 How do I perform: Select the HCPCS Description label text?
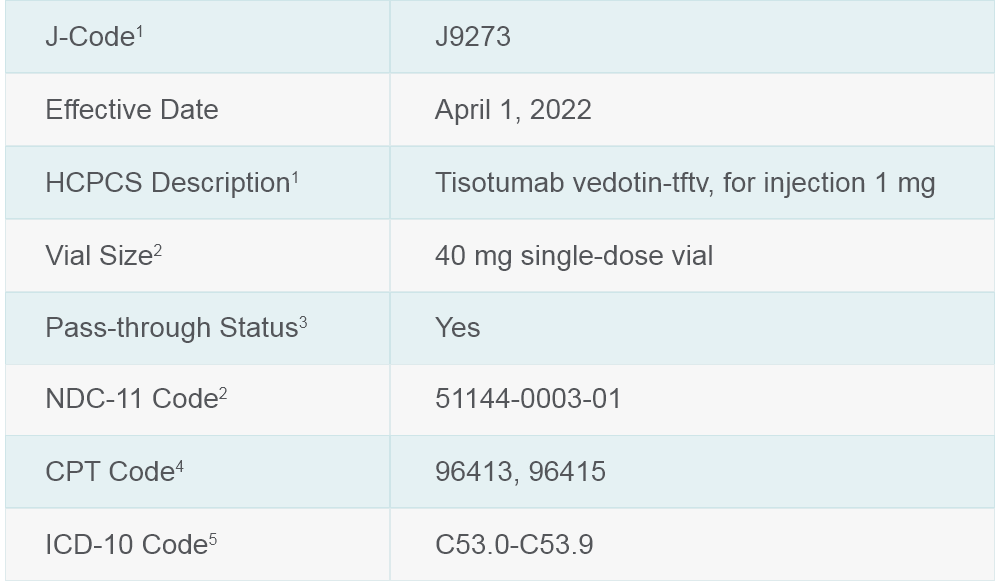[167, 184]
